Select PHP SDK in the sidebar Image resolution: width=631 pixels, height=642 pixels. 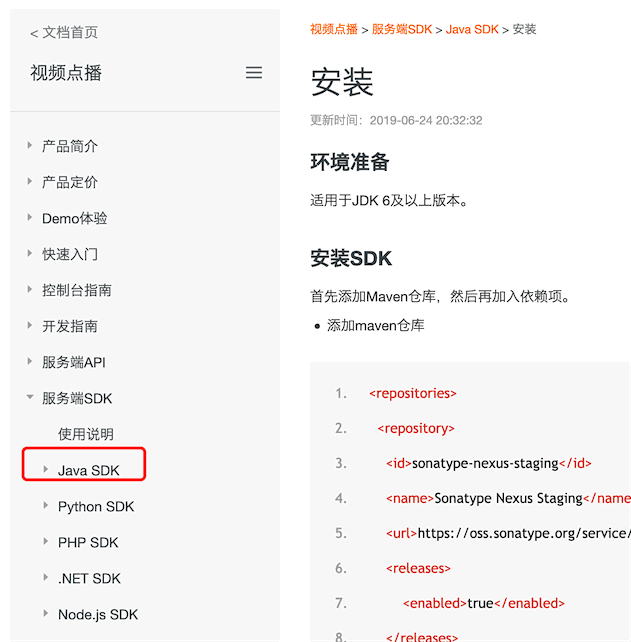pos(88,542)
